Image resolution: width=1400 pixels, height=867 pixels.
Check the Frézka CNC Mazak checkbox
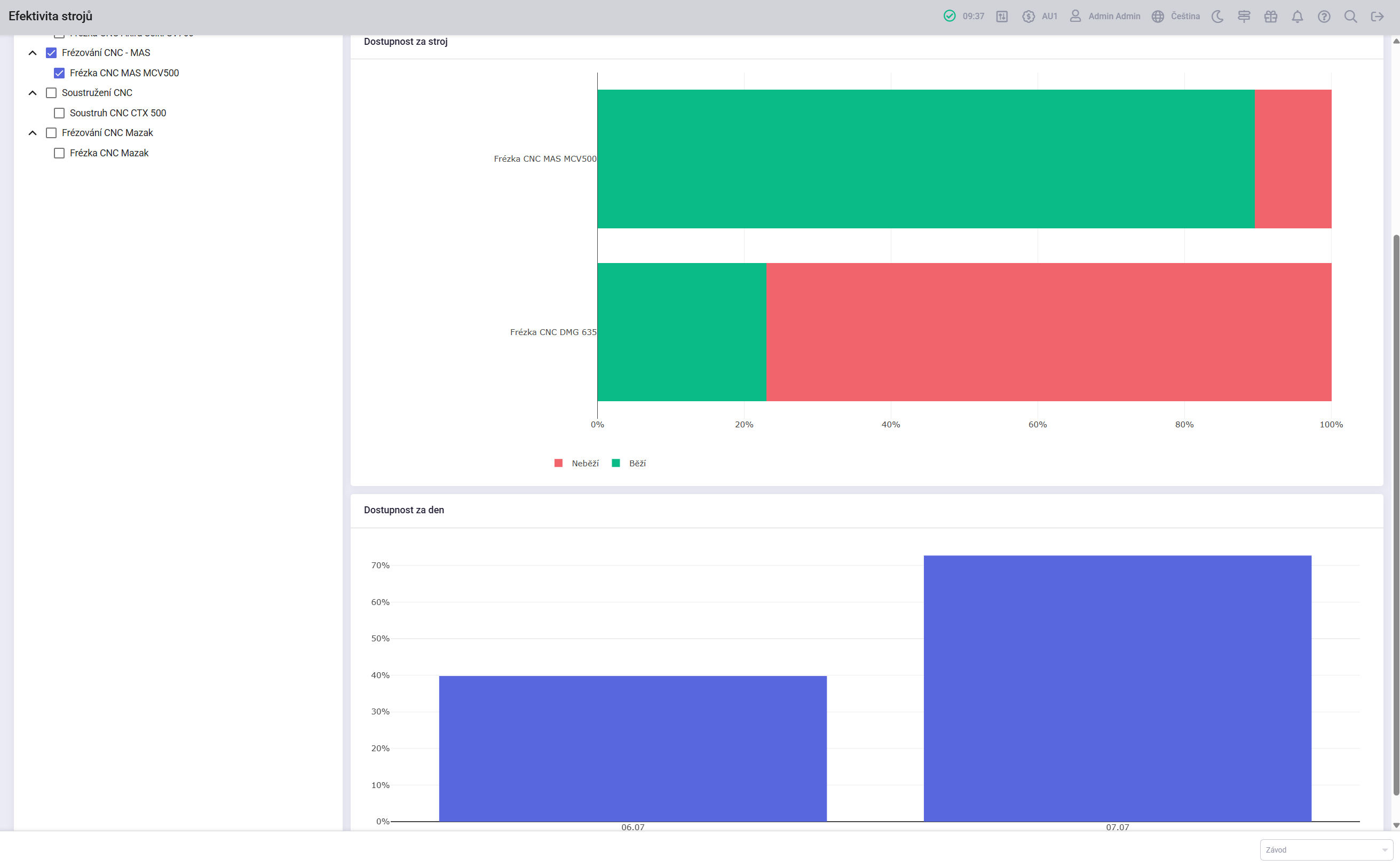(59, 153)
